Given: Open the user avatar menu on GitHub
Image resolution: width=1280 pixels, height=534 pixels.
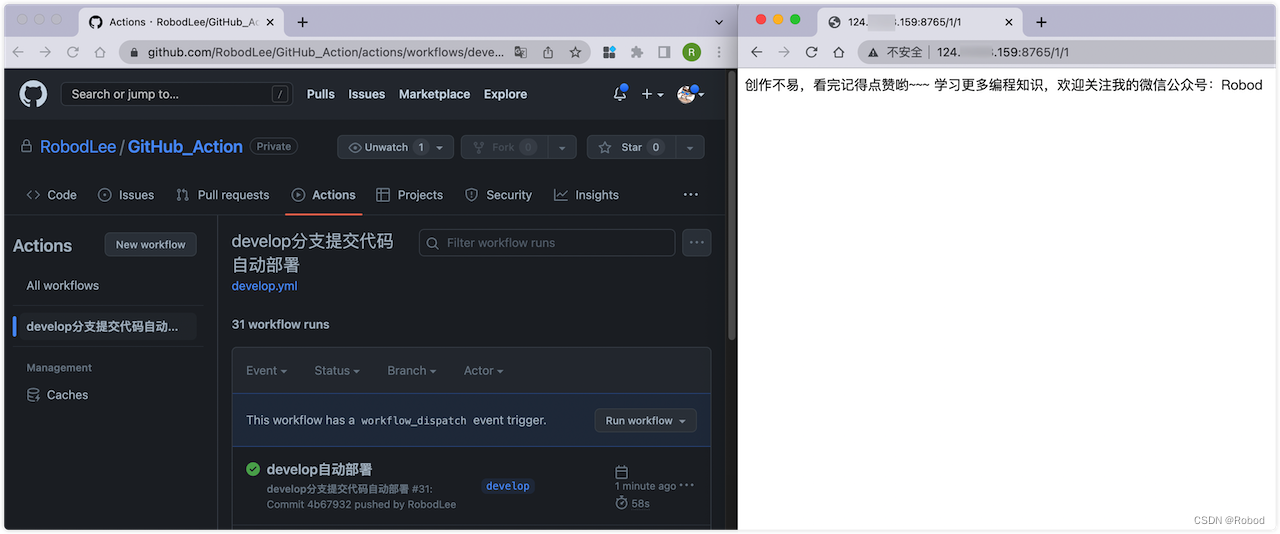Looking at the screenshot, I should click(x=690, y=94).
